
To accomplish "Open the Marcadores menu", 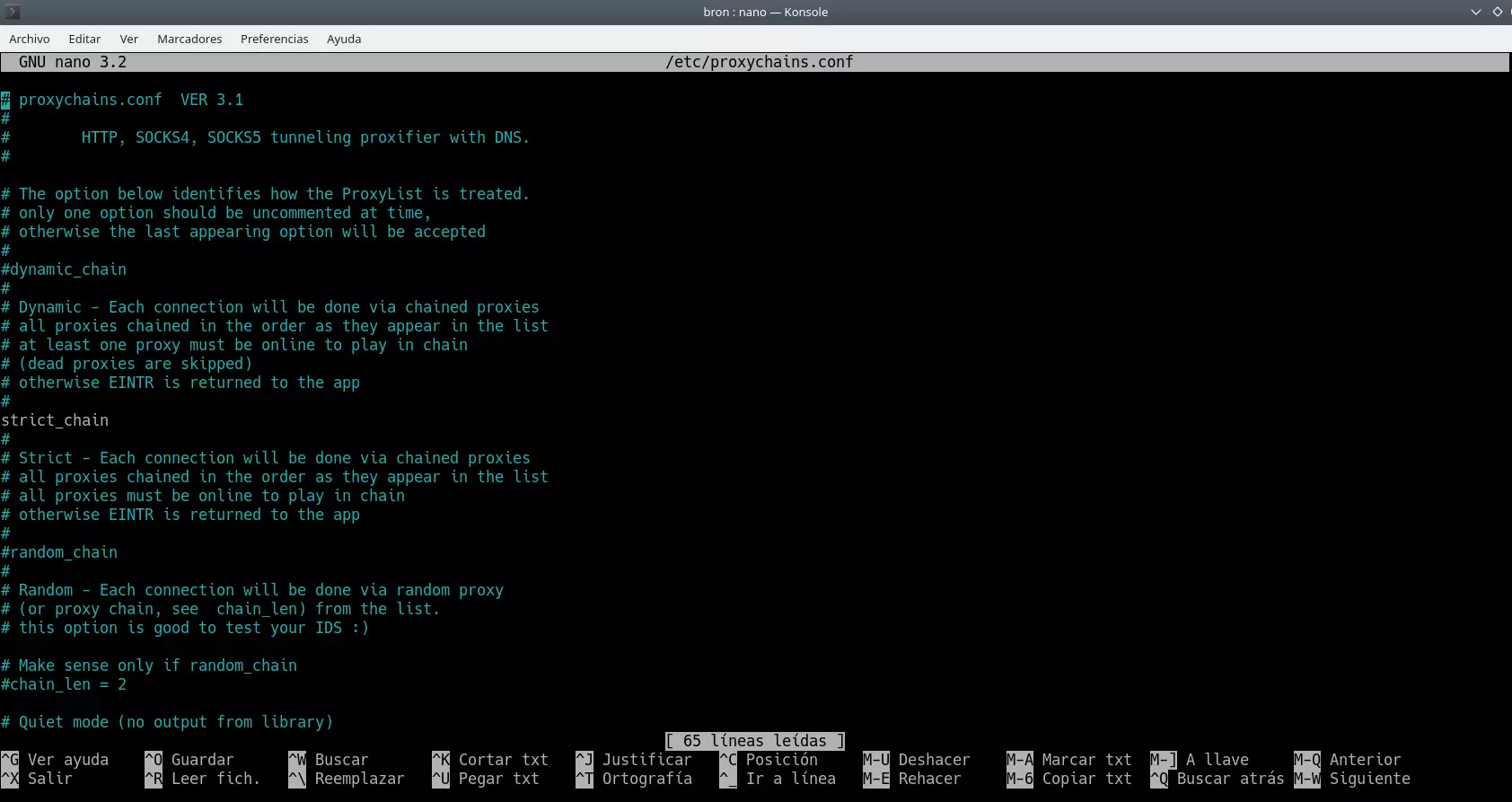I will tap(189, 39).
